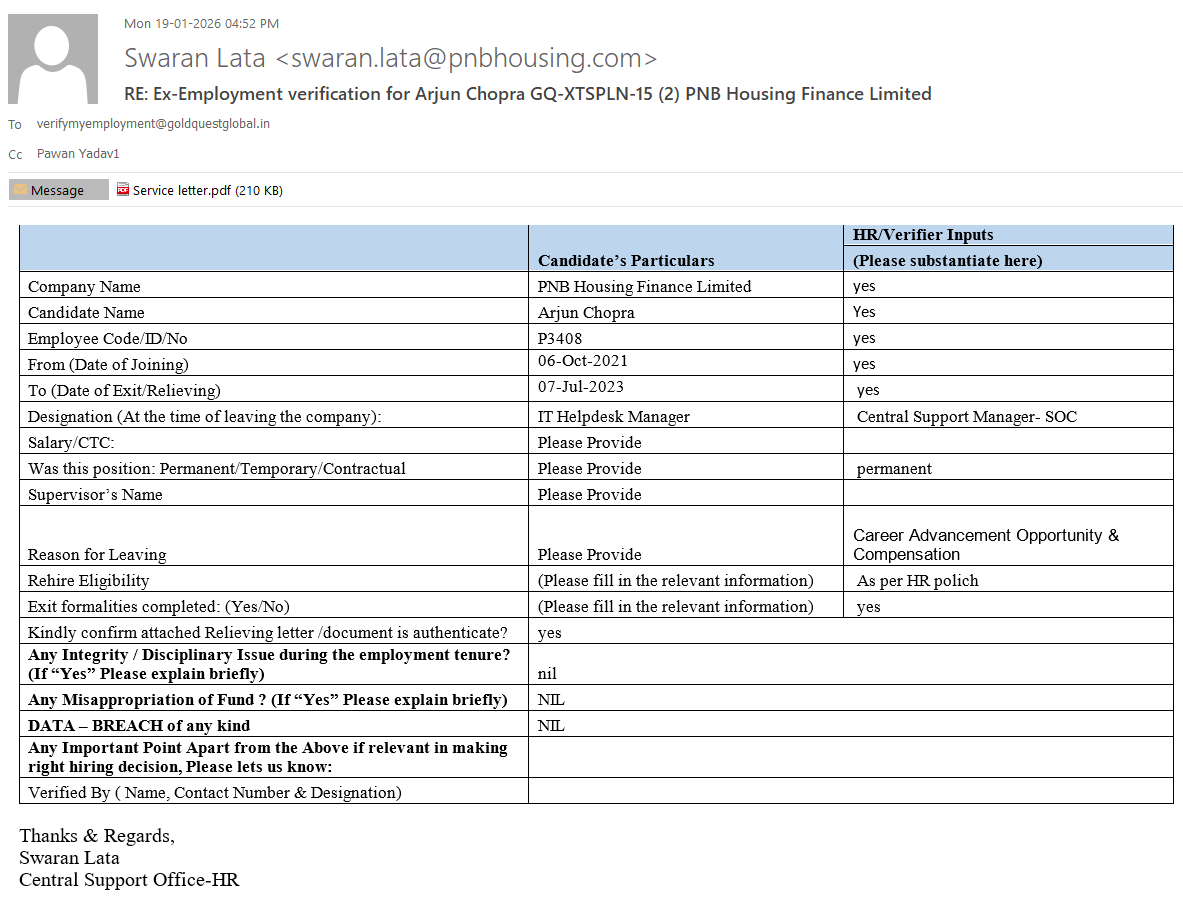Click 'Exit formalities completed: (Yes/No)' label
Viewport: 1183px width, 897px height.
pyautogui.click(x=158, y=607)
